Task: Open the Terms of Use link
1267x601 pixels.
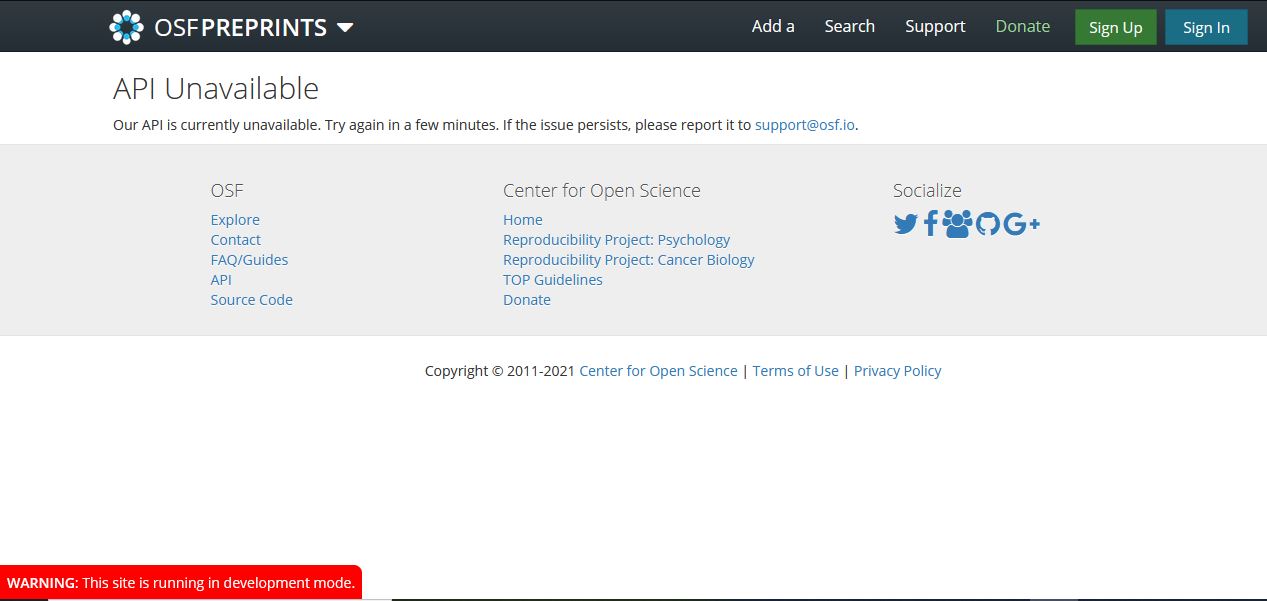Action: coord(796,371)
